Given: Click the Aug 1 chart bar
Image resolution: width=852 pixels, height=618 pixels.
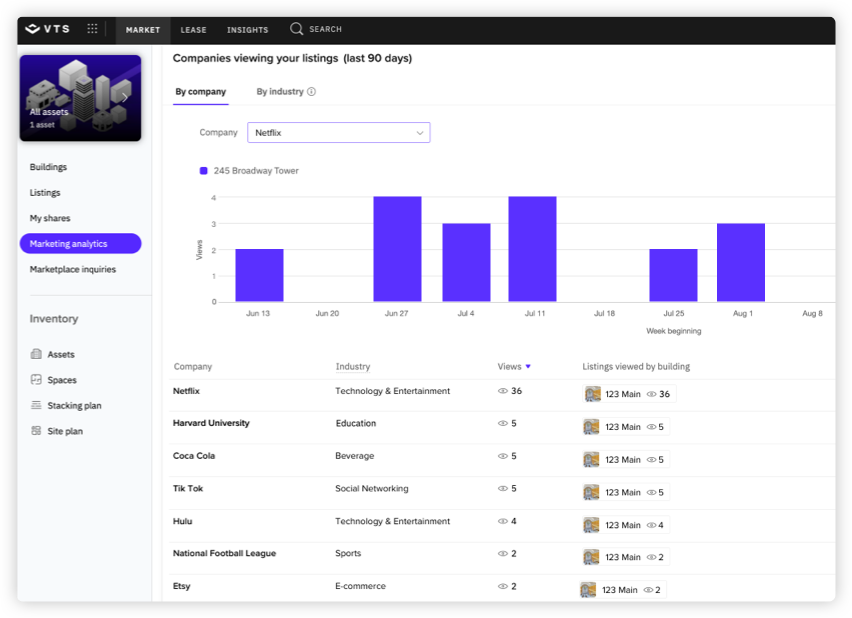Looking at the screenshot, I should (741, 262).
